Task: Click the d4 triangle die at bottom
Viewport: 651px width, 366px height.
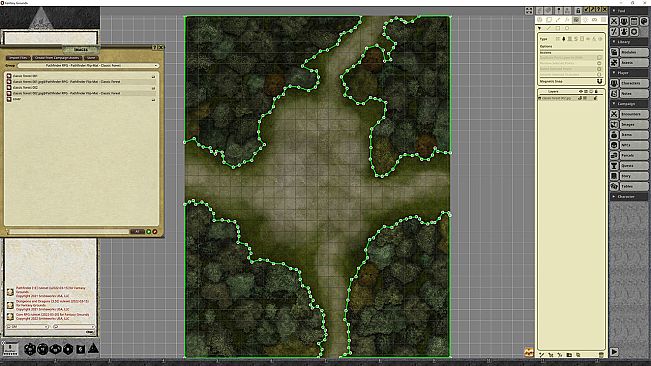Action: click(x=93, y=348)
